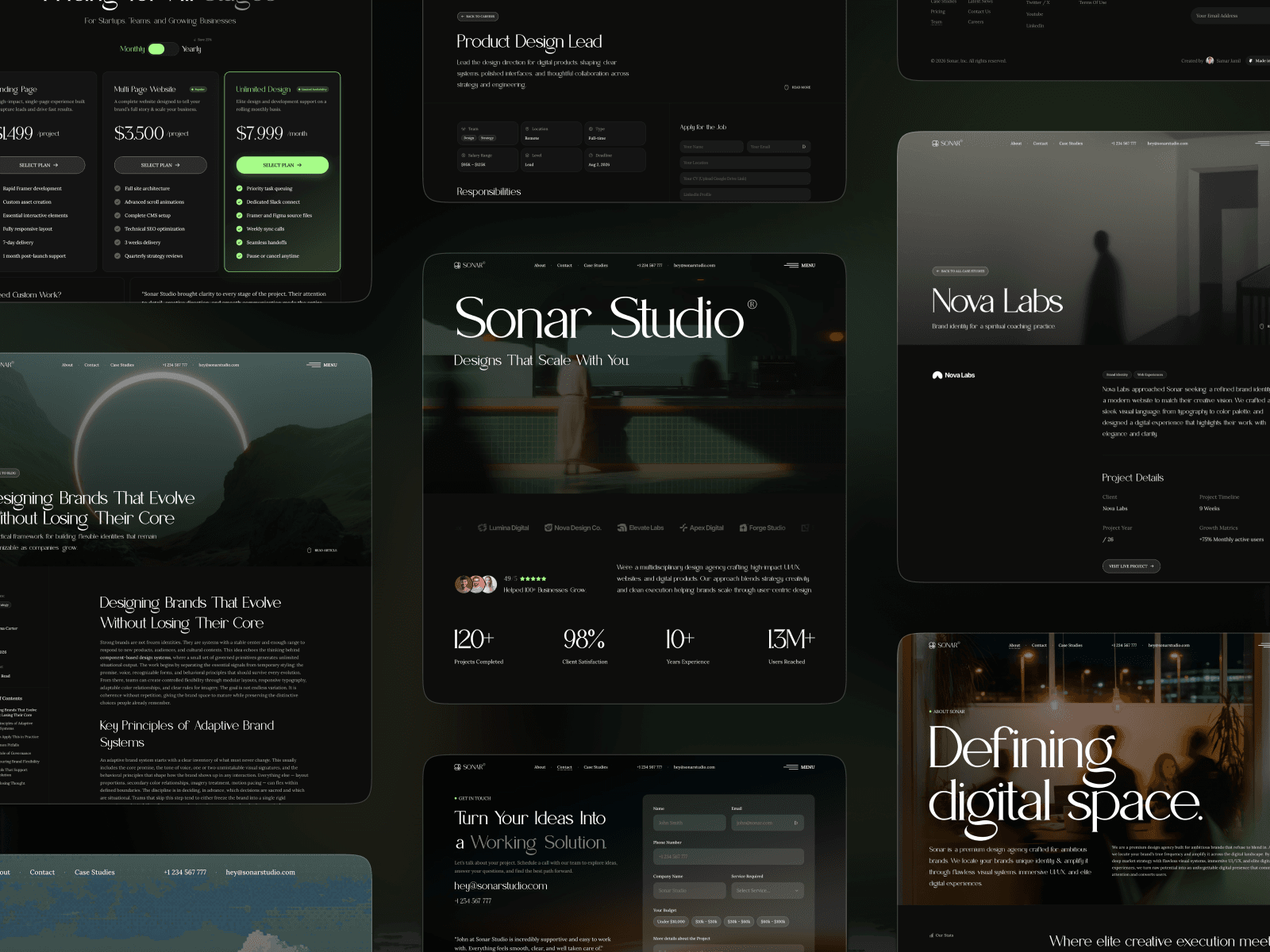The width and height of the screenshot is (1270, 952).
Task: Click the Sonar logo in the Sonar Studio hero page header
Action: tap(469, 265)
